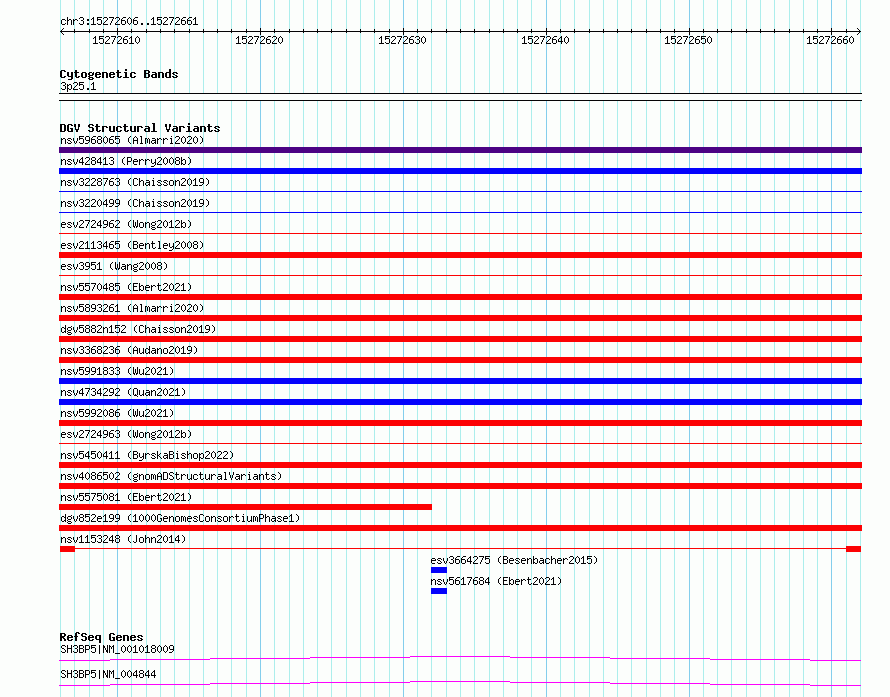
Task: Click the thick blue bar under nsv428413
Action: pos(460,171)
